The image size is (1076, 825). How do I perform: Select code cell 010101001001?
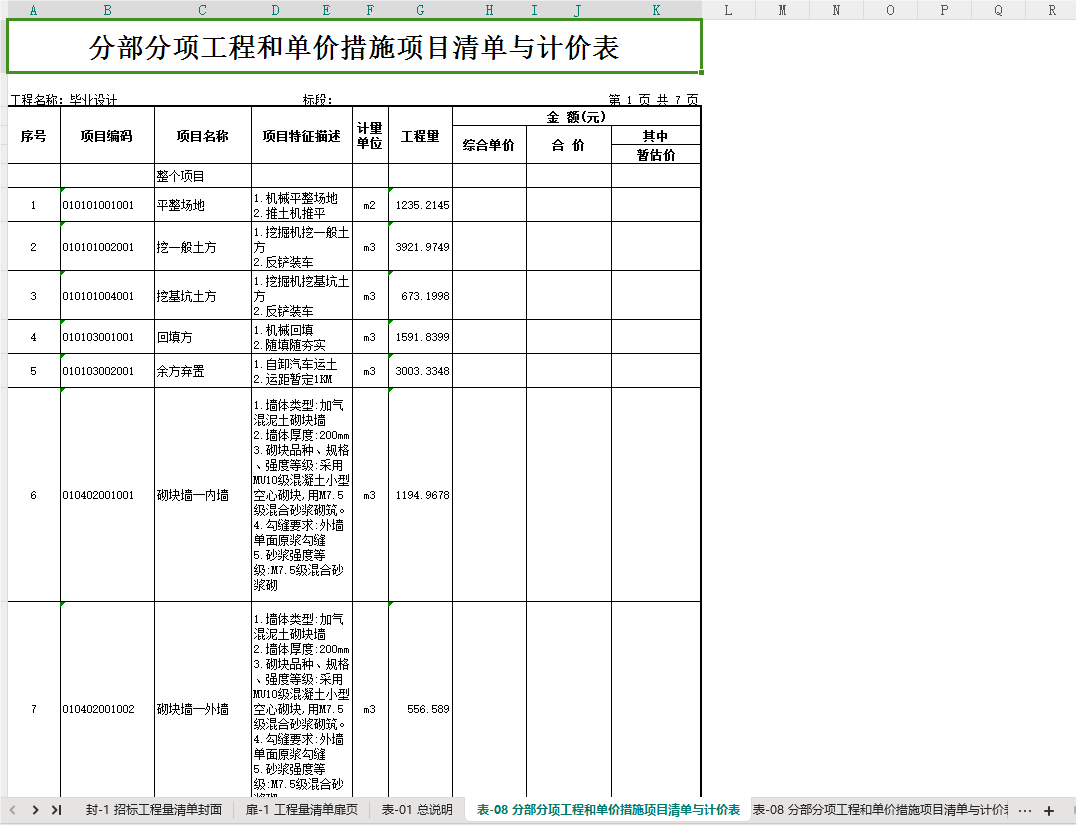[107, 205]
